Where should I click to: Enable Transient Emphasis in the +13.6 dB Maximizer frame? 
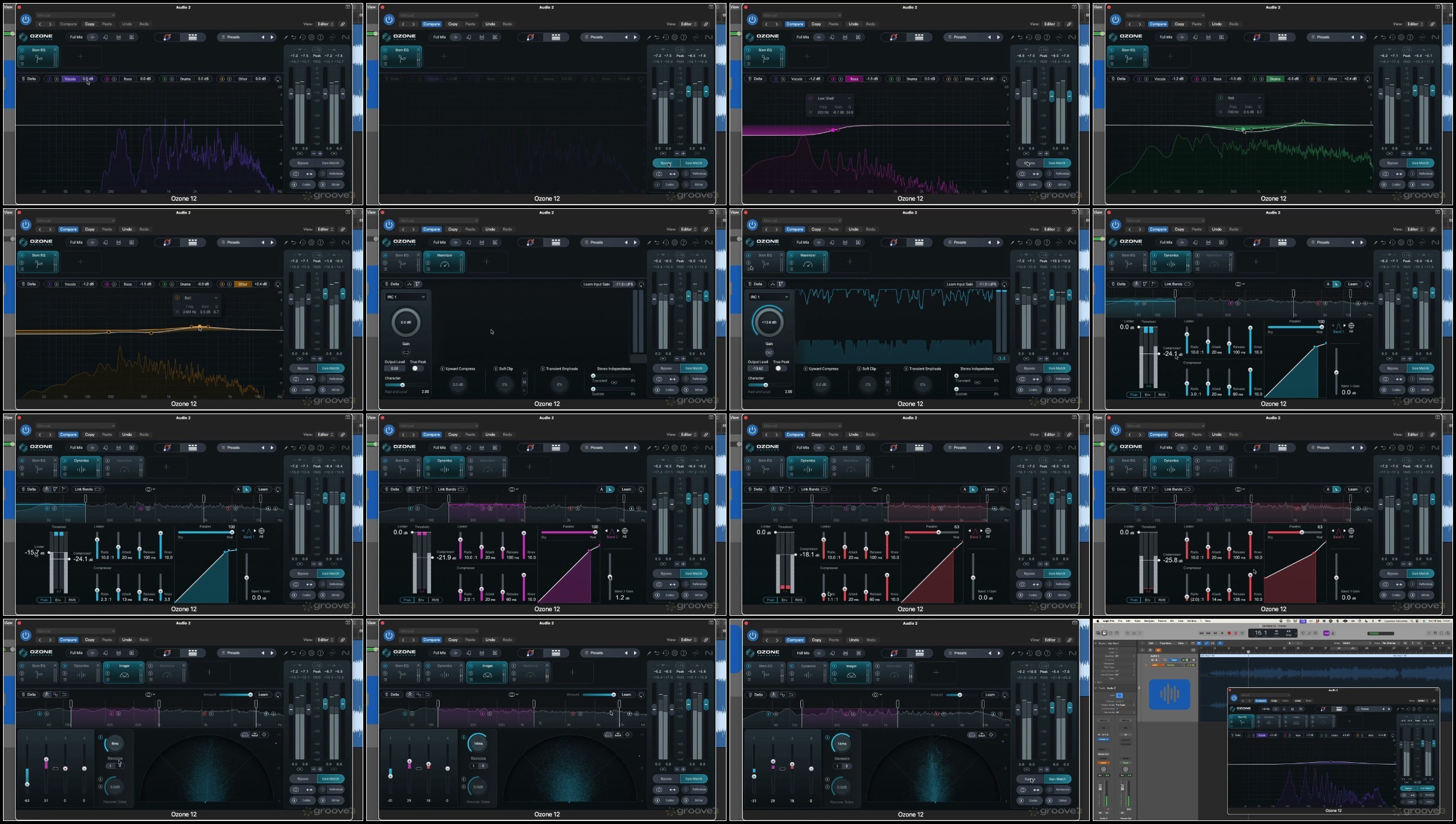tap(906, 368)
